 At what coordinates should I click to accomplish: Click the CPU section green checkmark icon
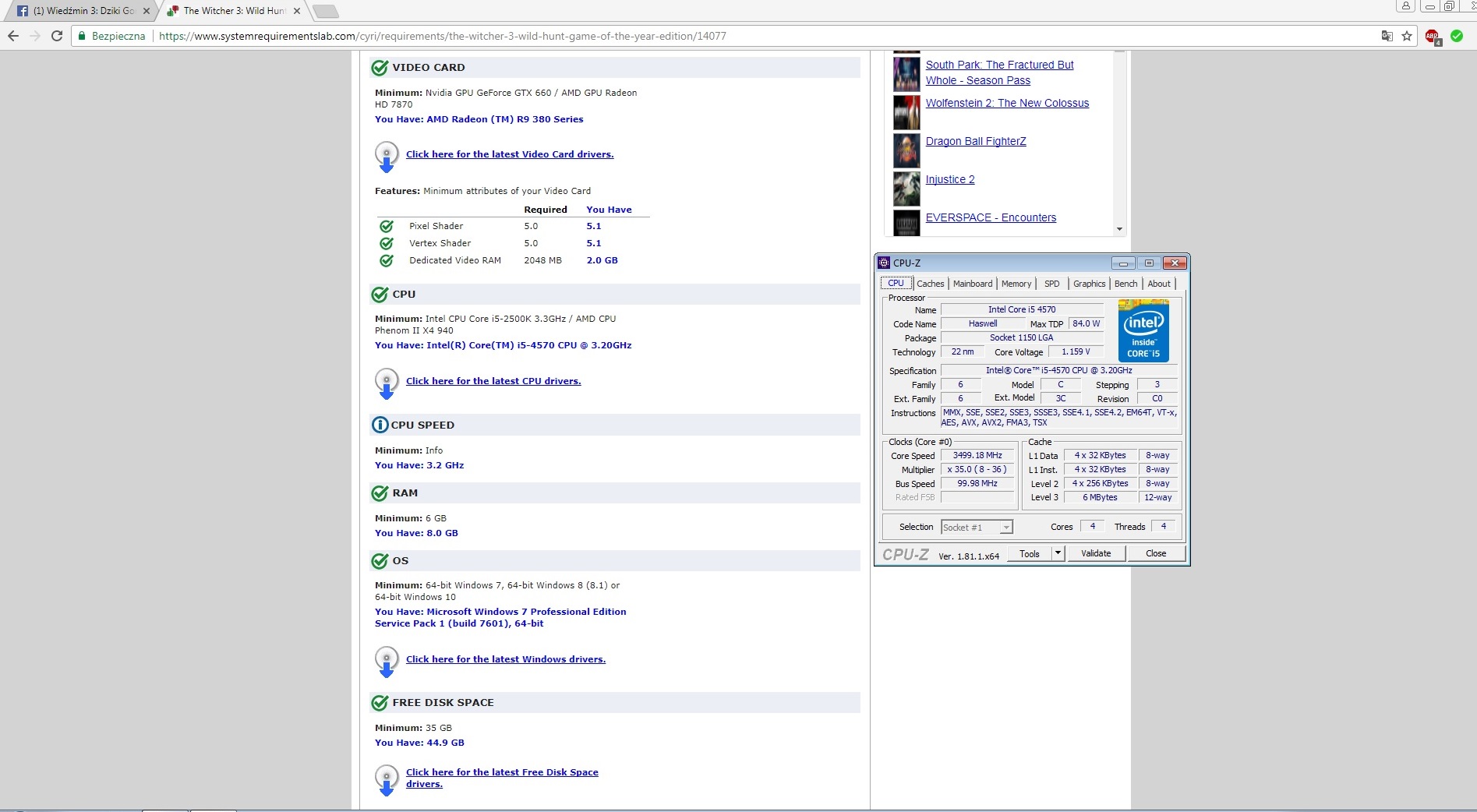pos(380,295)
